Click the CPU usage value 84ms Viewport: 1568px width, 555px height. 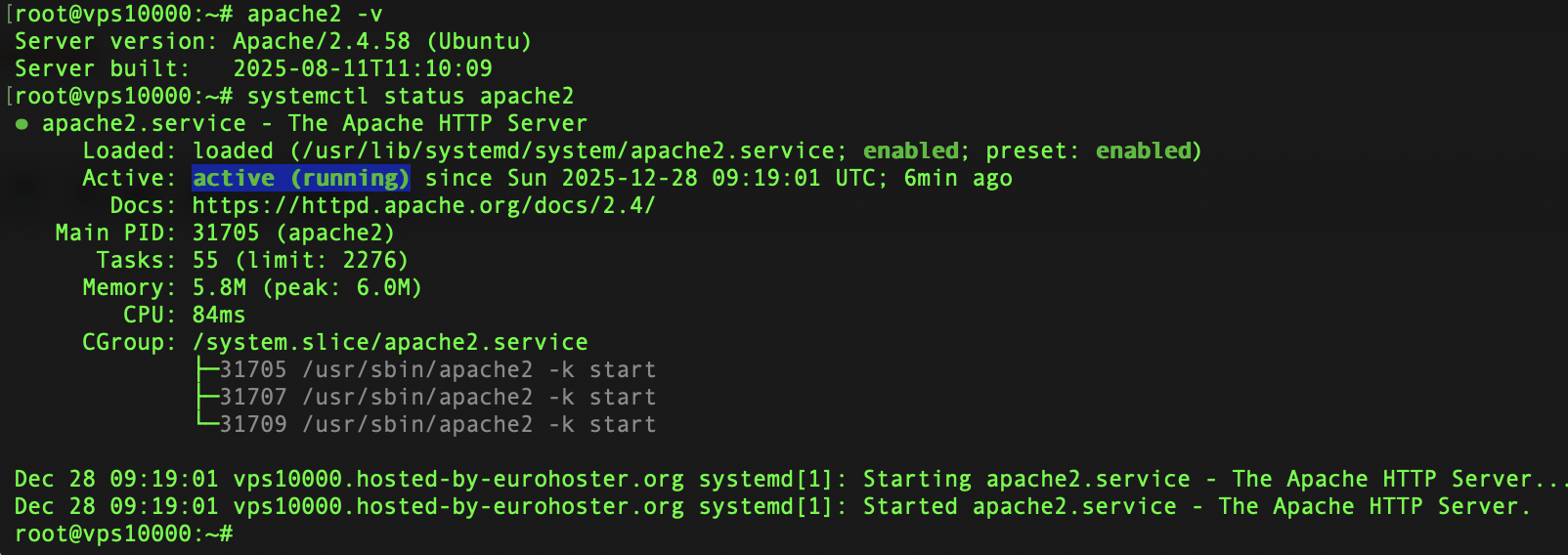tap(218, 316)
